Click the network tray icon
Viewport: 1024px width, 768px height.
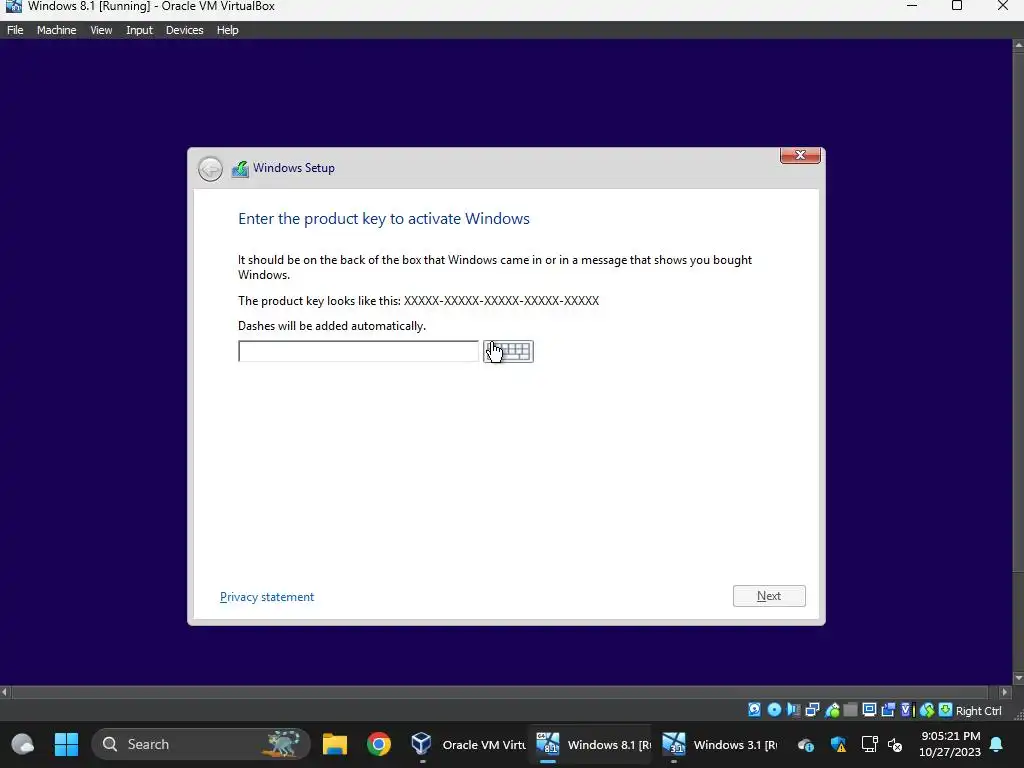(x=869, y=744)
